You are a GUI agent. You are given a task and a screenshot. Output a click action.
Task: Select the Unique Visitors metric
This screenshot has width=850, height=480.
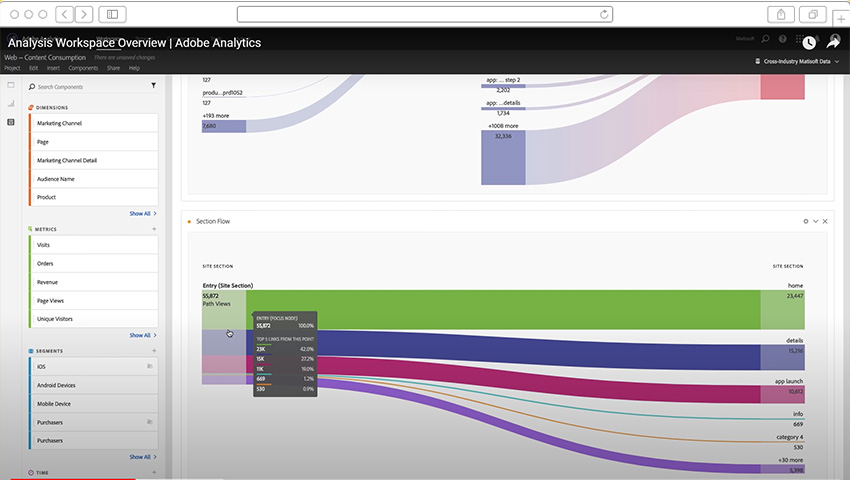click(93, 319)
